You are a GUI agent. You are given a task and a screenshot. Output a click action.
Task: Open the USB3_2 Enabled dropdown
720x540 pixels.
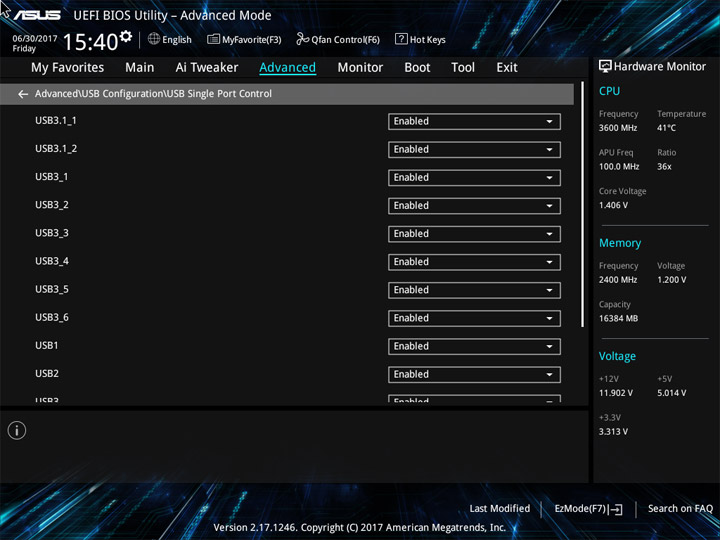[x=474, y=206]
